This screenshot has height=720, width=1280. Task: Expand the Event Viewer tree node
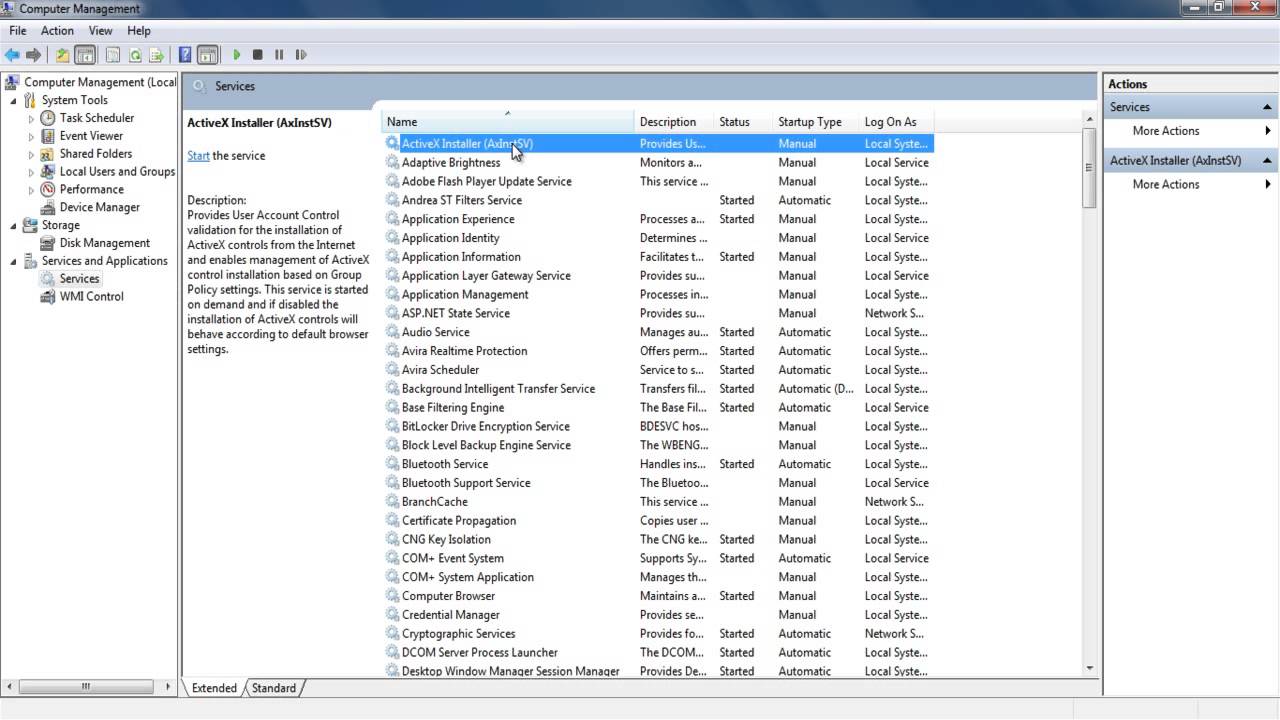click(31, 136)
